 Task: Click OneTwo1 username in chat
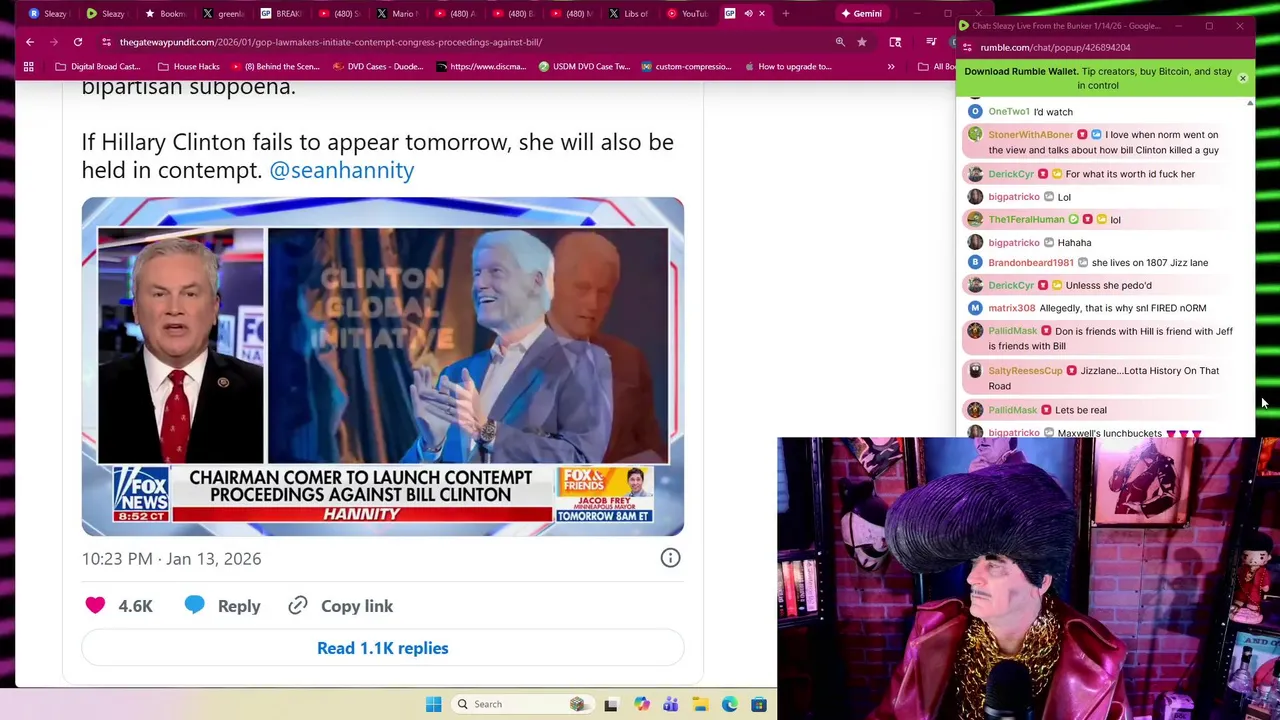click(1008, 112)
